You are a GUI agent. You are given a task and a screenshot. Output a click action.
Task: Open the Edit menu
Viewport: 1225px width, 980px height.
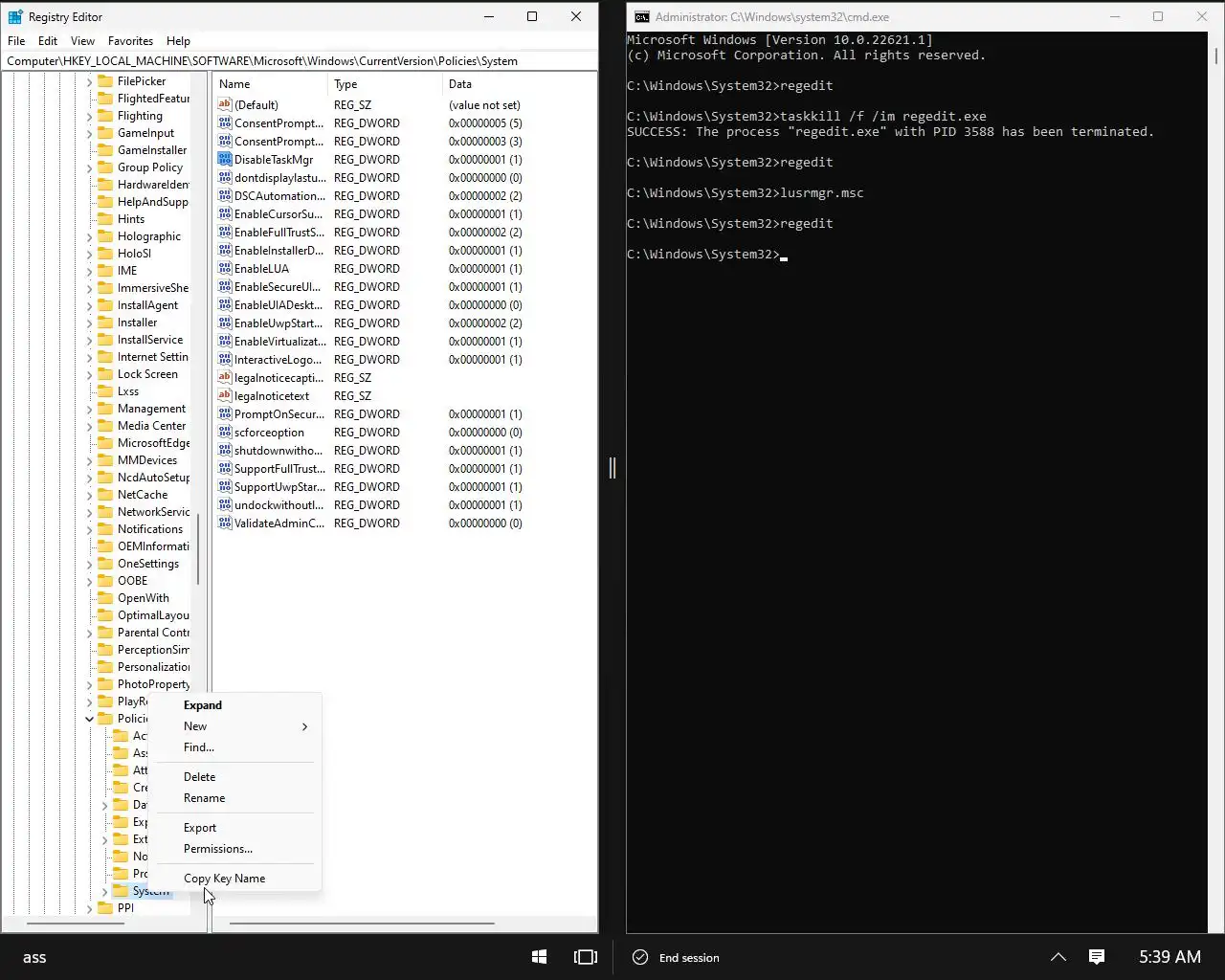tap(48, 41)
